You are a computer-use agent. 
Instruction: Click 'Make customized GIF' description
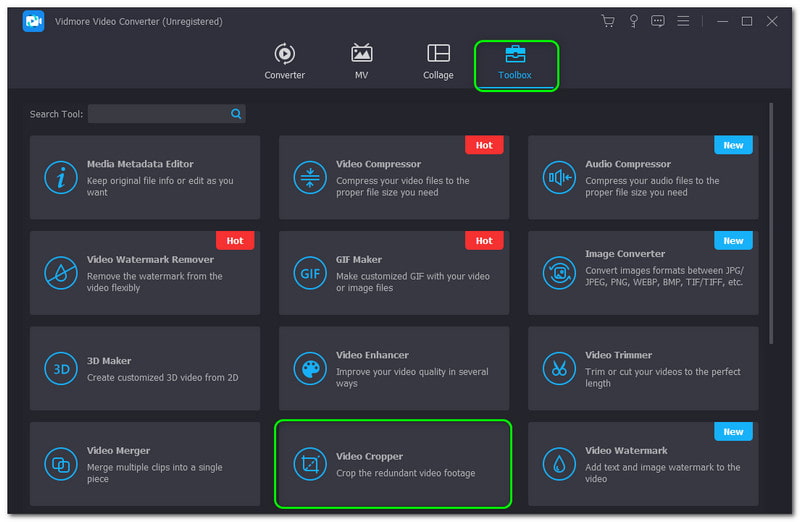(412, 282)
